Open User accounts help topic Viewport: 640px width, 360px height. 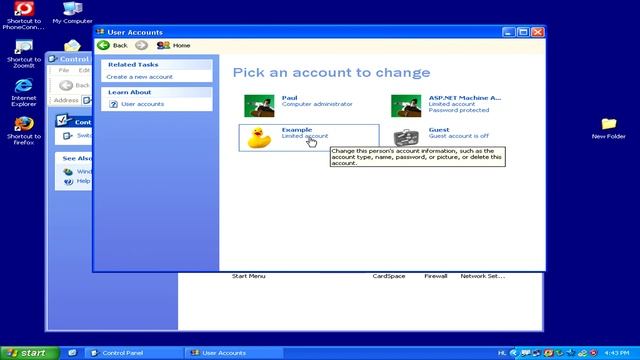click(x=142, y=104)
